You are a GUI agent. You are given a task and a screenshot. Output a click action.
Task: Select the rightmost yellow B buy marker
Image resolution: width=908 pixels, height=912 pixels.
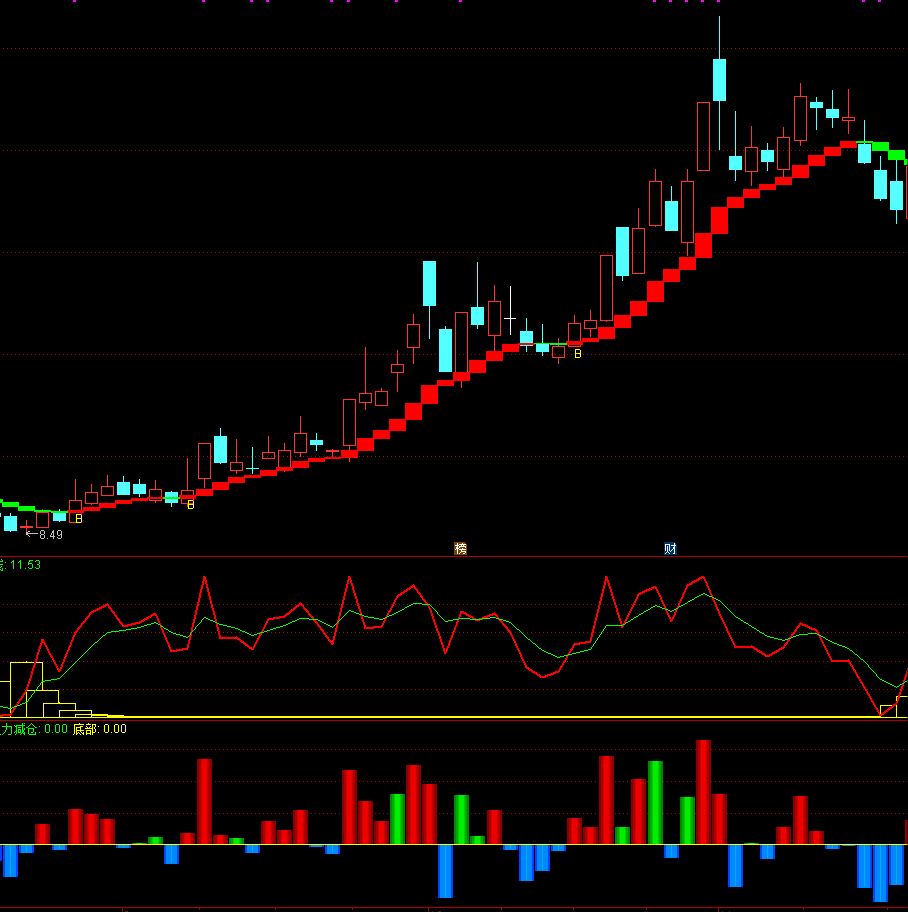click(577, 354)
